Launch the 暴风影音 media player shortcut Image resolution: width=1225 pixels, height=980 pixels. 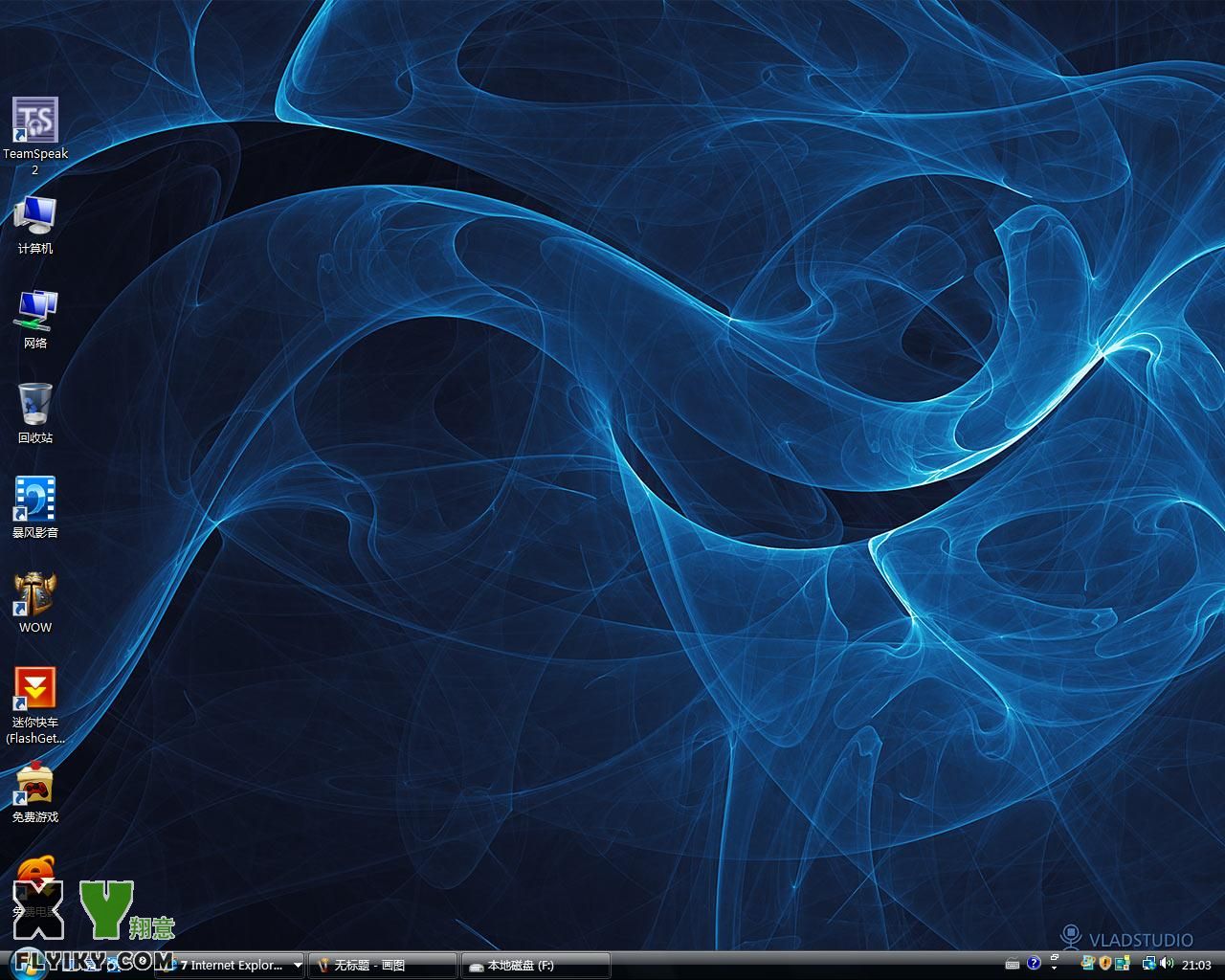[x=35, y=508]
